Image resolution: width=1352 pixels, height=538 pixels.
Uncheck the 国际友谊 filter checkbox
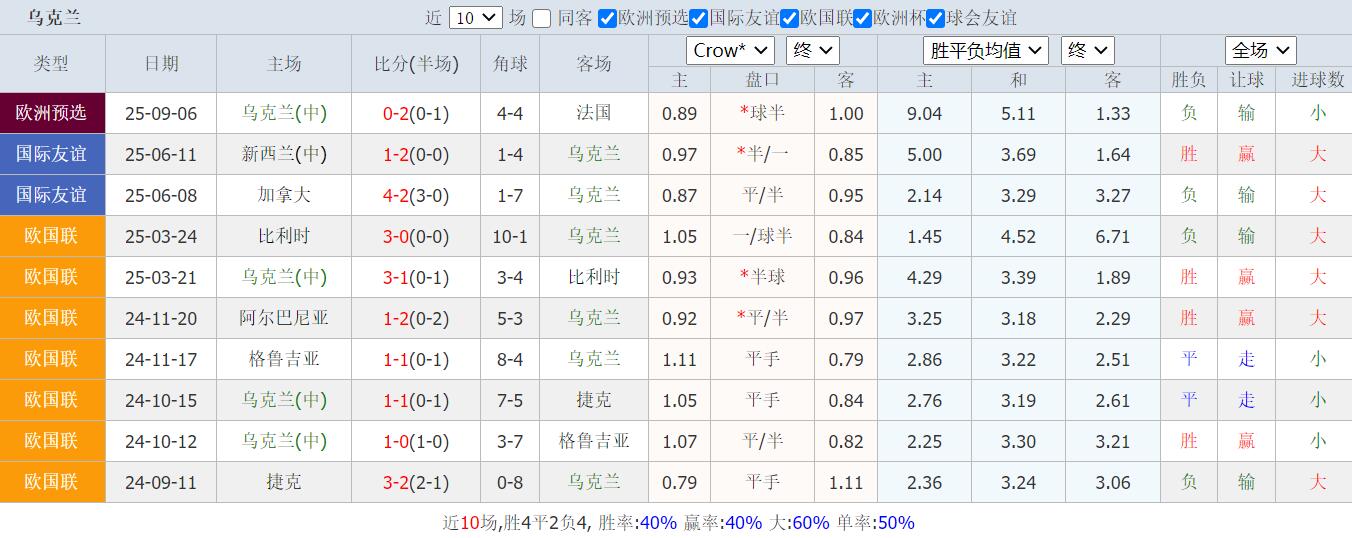pyautogui.click(x=699, y=18)
